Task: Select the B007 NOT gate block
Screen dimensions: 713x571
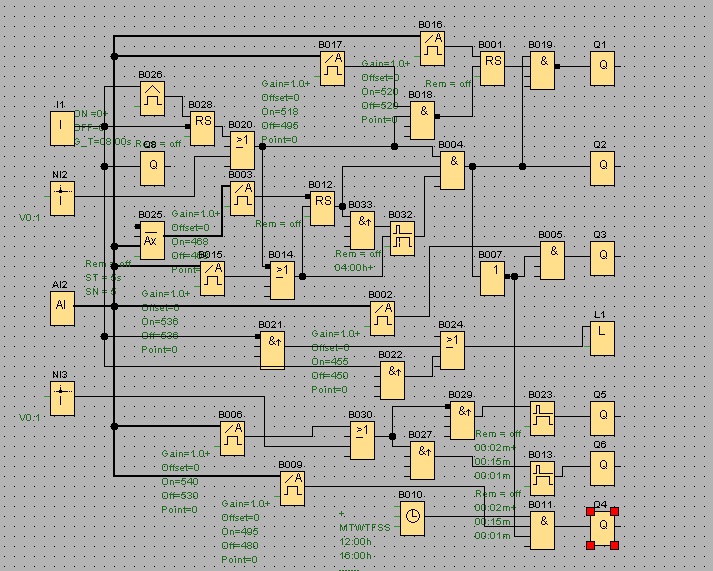Action: point(492,278)
